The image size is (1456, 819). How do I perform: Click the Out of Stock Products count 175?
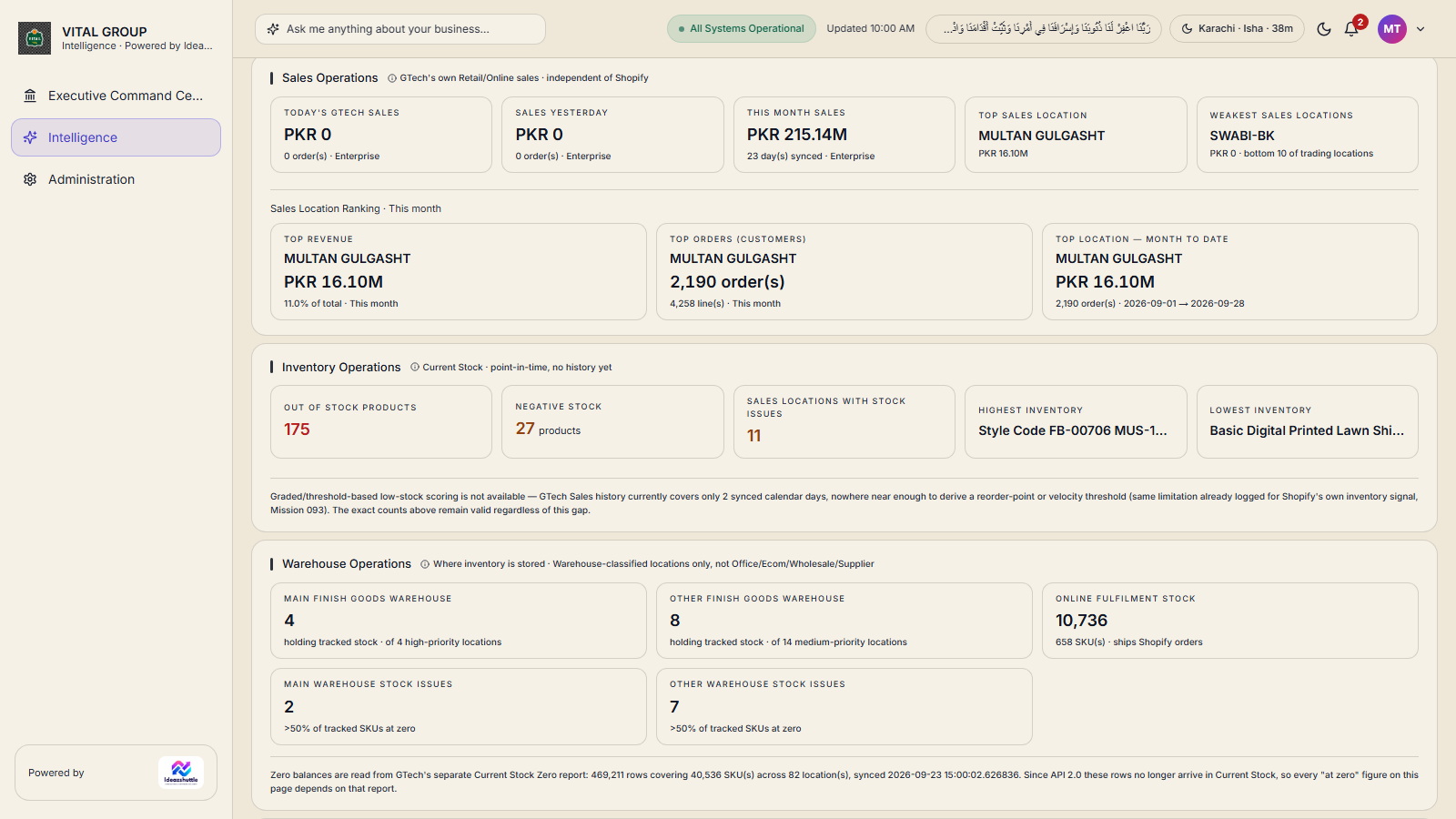(x=297, y=430)
